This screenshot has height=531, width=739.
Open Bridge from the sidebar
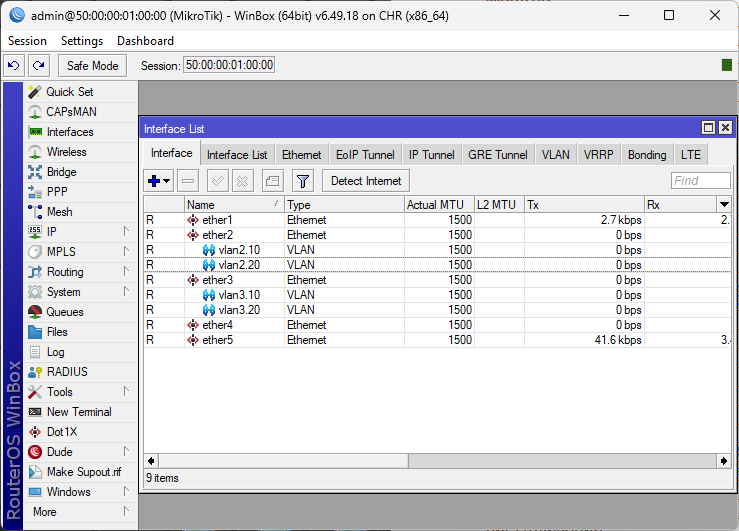click(61, 172)
